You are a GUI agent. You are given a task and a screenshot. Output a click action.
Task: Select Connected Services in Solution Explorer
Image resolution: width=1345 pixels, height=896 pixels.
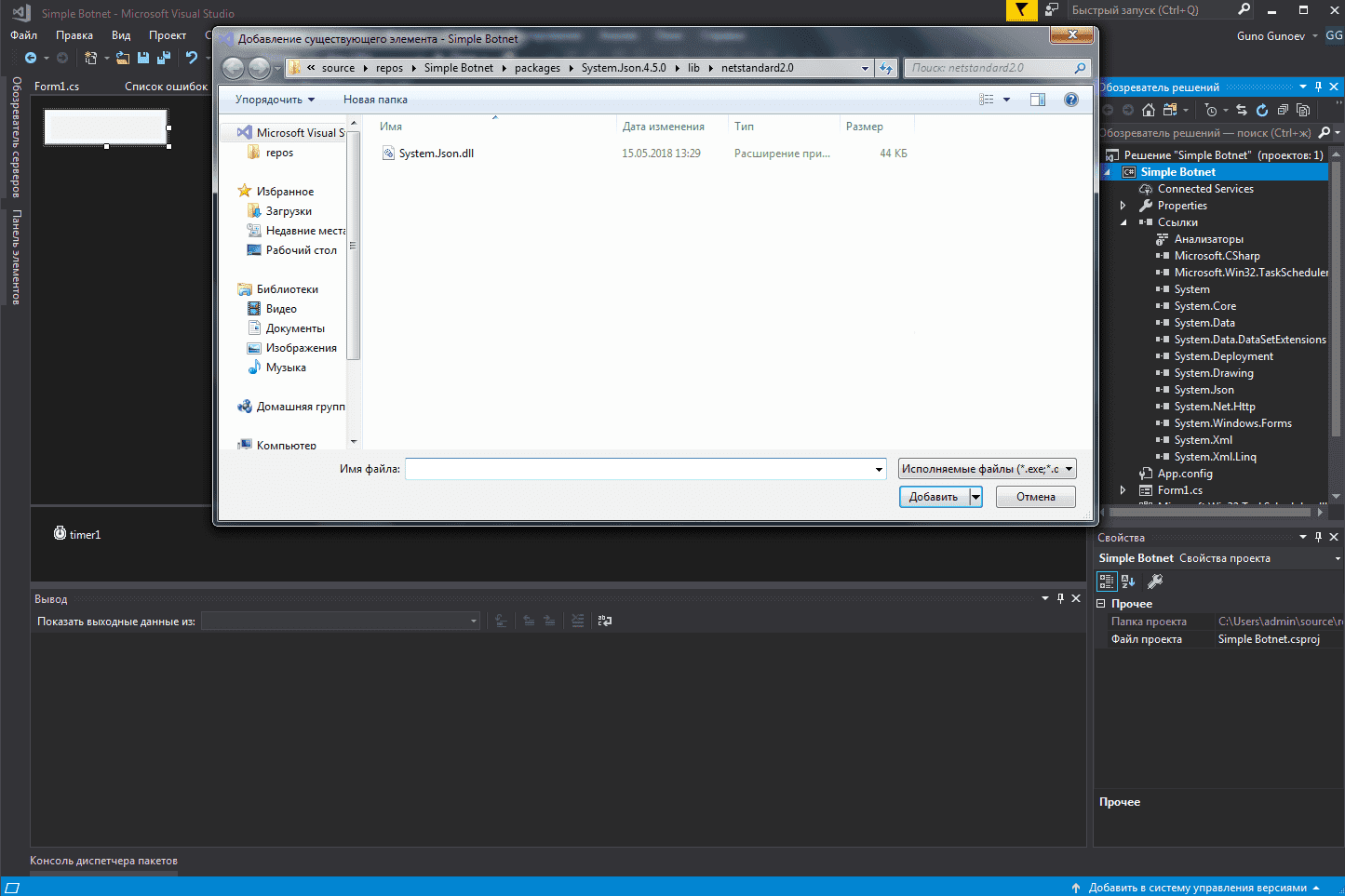pyautogui.click(x=1205, y=189)
